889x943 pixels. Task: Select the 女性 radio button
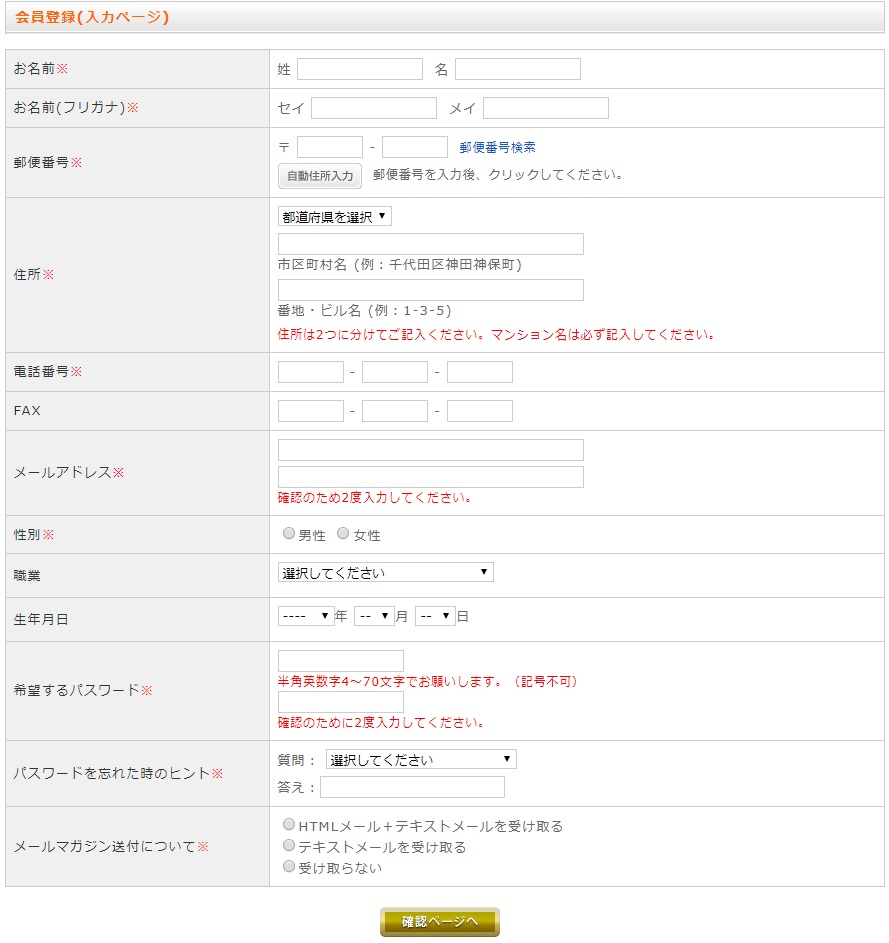(x=343, y=534)
